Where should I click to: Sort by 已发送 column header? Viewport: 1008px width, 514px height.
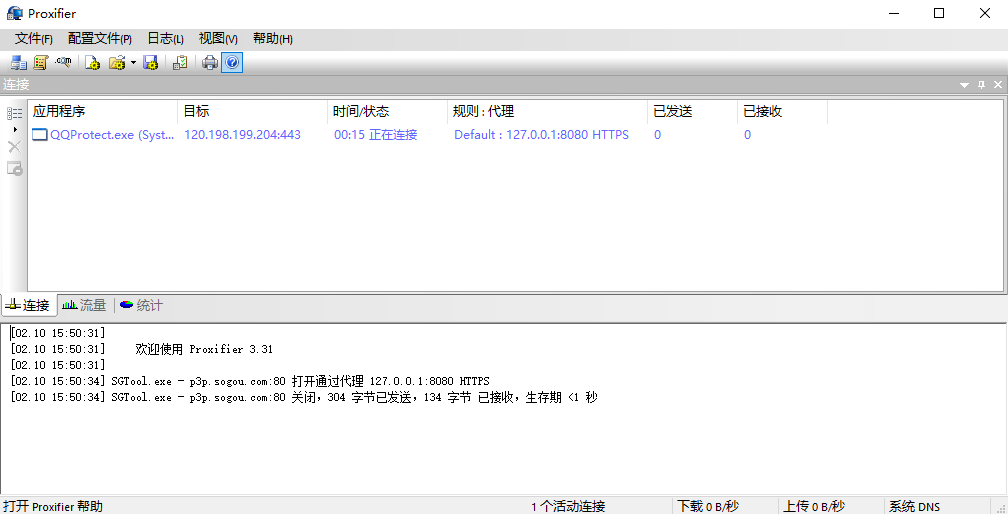tap(692, 111)
